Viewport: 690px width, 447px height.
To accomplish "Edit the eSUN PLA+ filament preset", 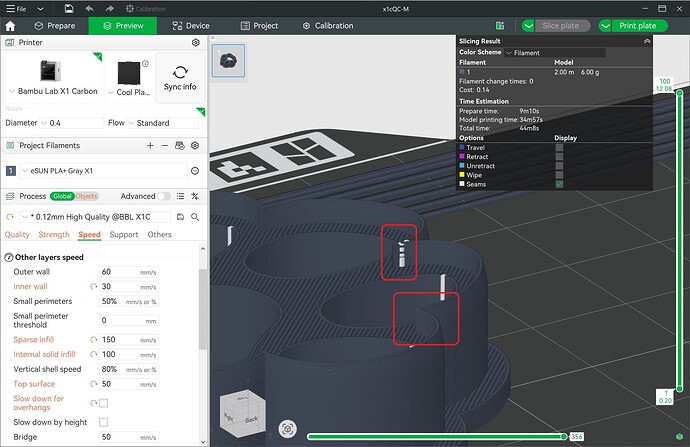I will (195, 171).
